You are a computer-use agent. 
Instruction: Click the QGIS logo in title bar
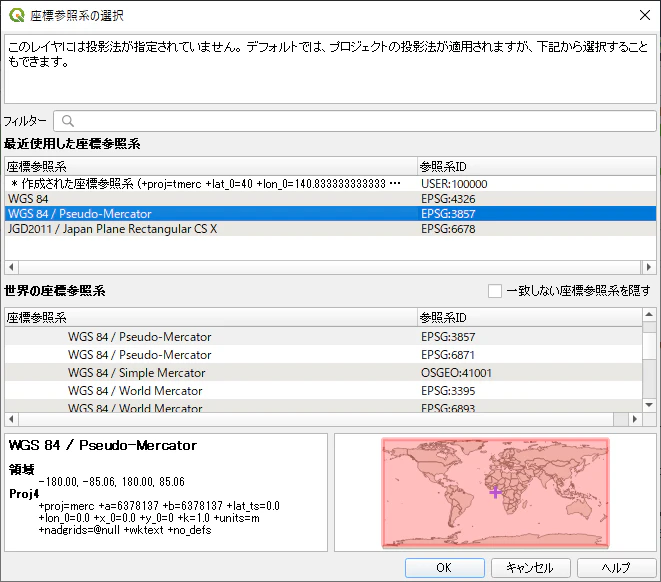(16, 15)
